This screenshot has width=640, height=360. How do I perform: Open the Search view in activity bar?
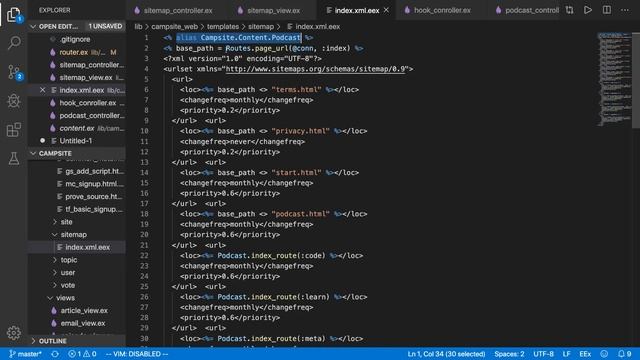point(13,42)
